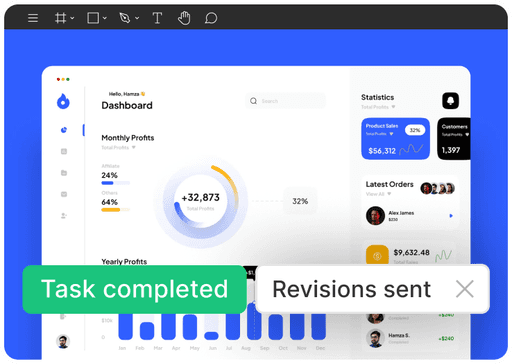The image size is (512, 364).
Task: Click the Hamza S. order row
Action: (410, 338)
